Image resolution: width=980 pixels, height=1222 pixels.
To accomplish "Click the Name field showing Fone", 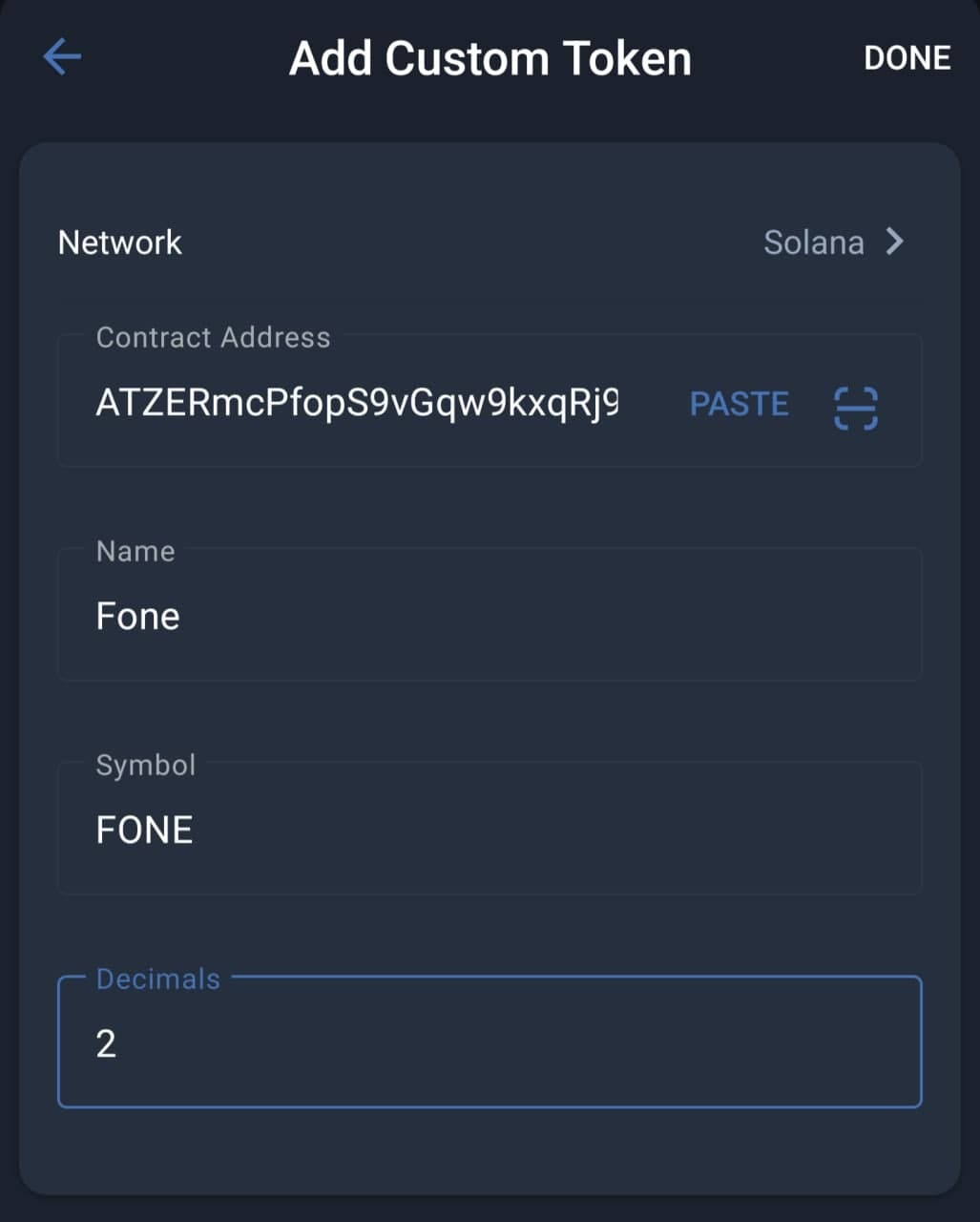I will pos(490,616).
